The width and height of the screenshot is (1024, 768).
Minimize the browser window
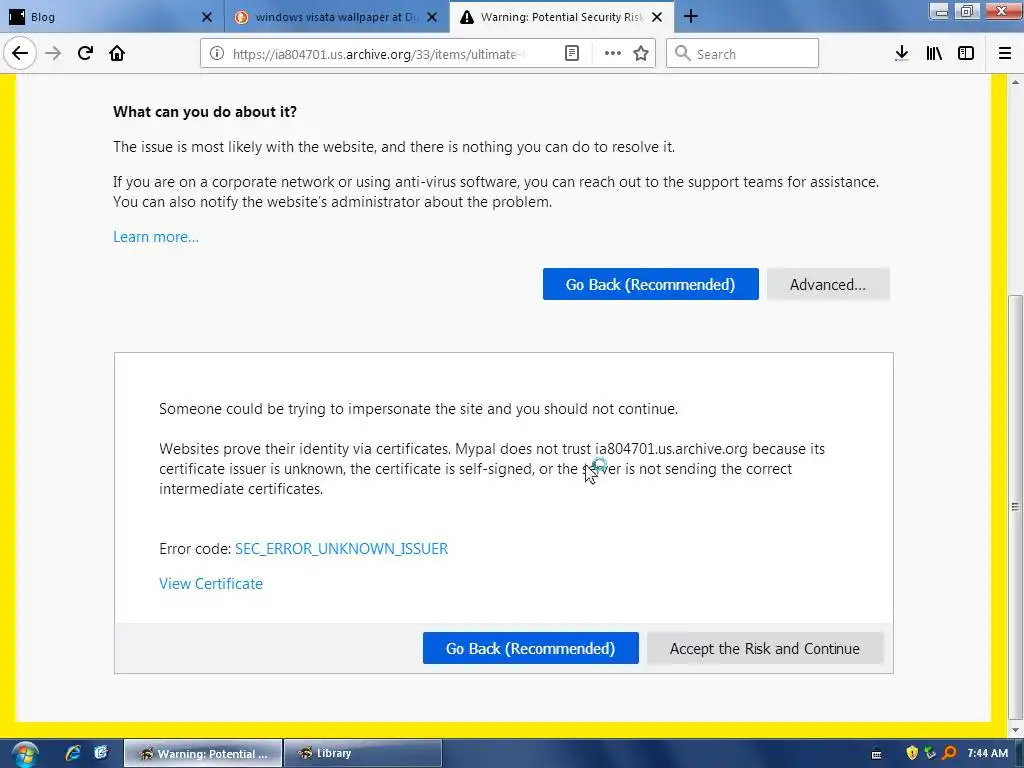pos(939,10)
